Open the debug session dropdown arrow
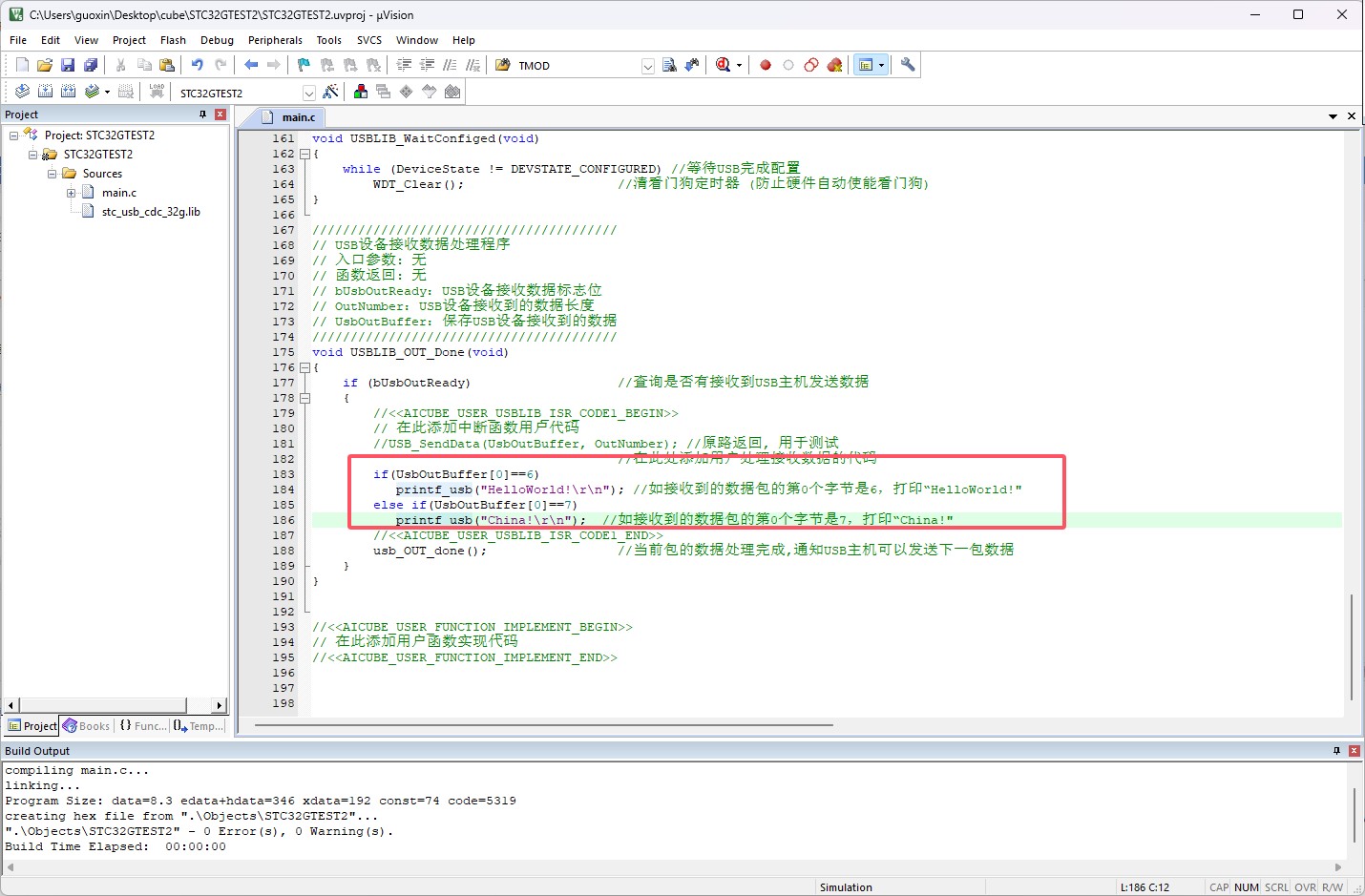 (739, 66)
